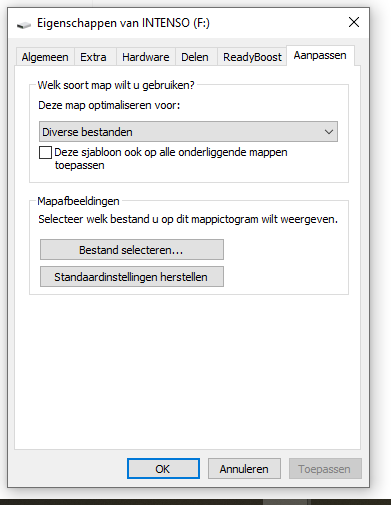Select the Delen tab
The image size is (391, 505).
[195, 57]
